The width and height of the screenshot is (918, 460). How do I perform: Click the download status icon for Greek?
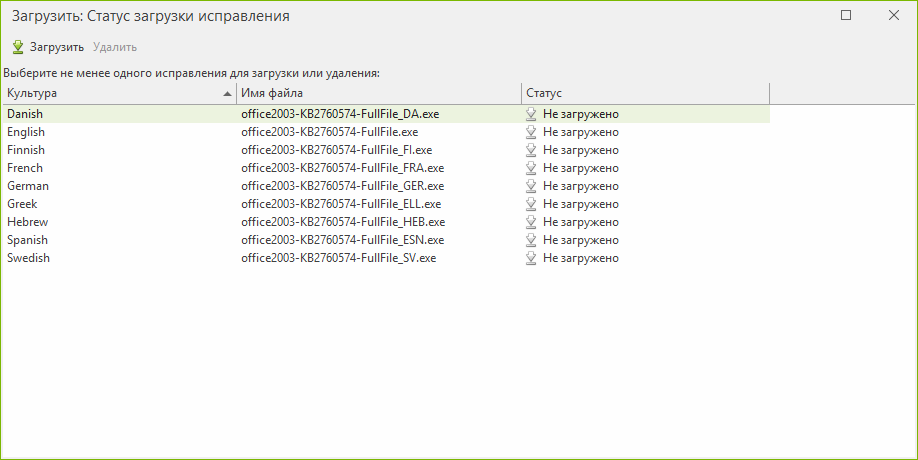(x=531, y=204)
